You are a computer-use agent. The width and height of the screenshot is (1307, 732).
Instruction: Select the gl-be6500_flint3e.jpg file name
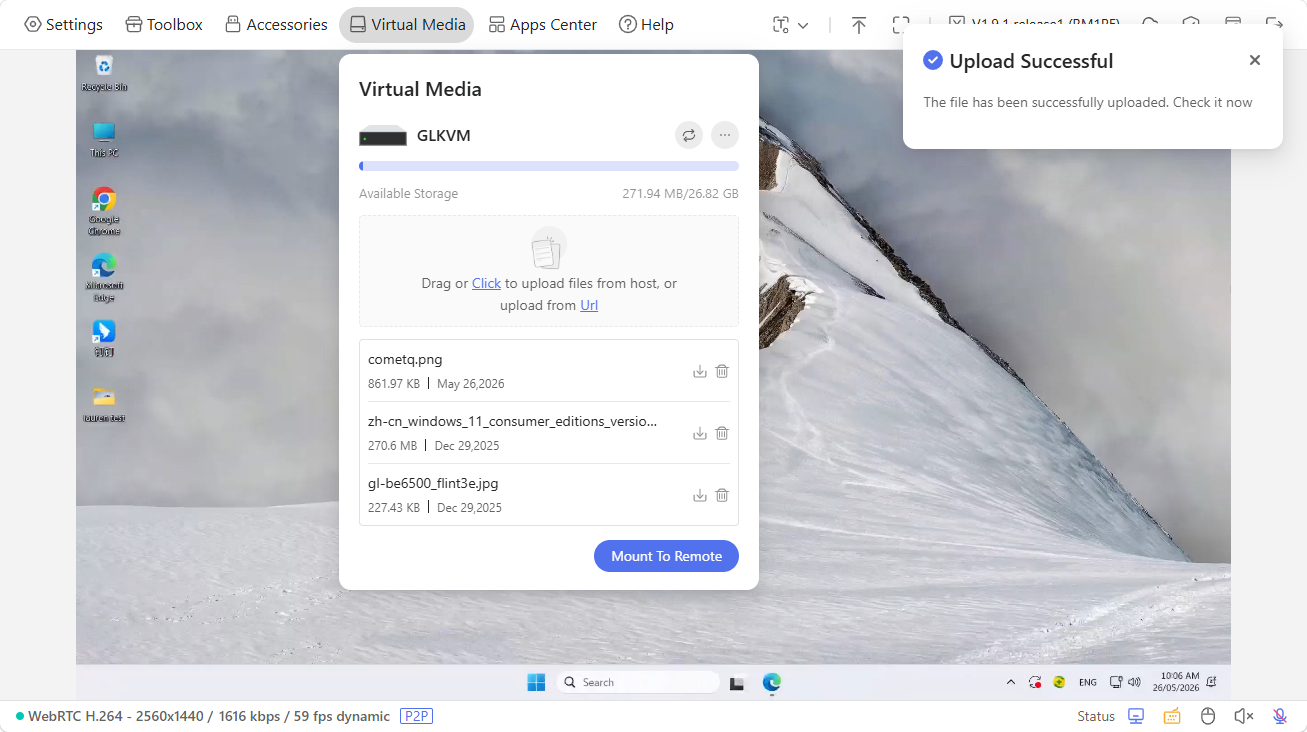[433, 483]
